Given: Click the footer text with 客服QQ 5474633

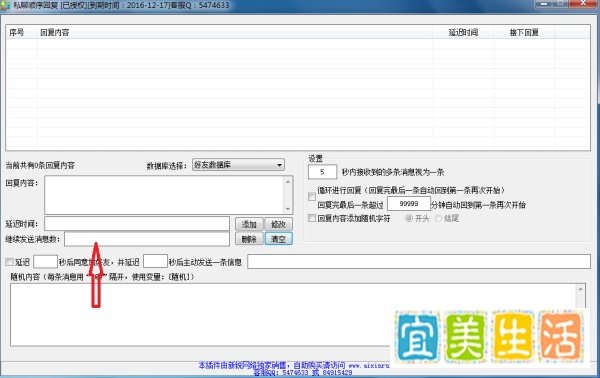Looking at the screenshot, I should click(303, 372).
